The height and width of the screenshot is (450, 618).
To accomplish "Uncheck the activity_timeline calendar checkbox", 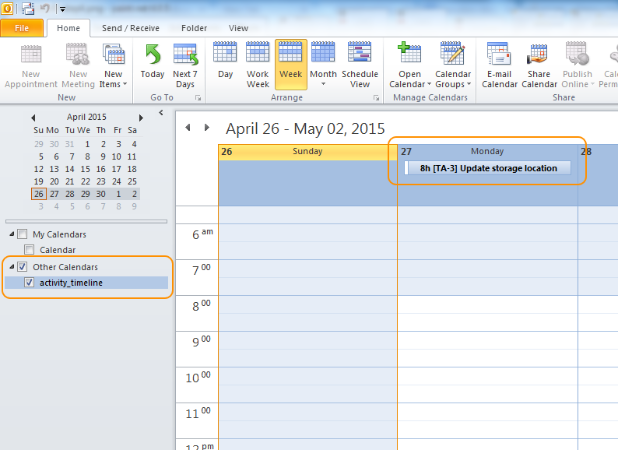I will point(28,284).
